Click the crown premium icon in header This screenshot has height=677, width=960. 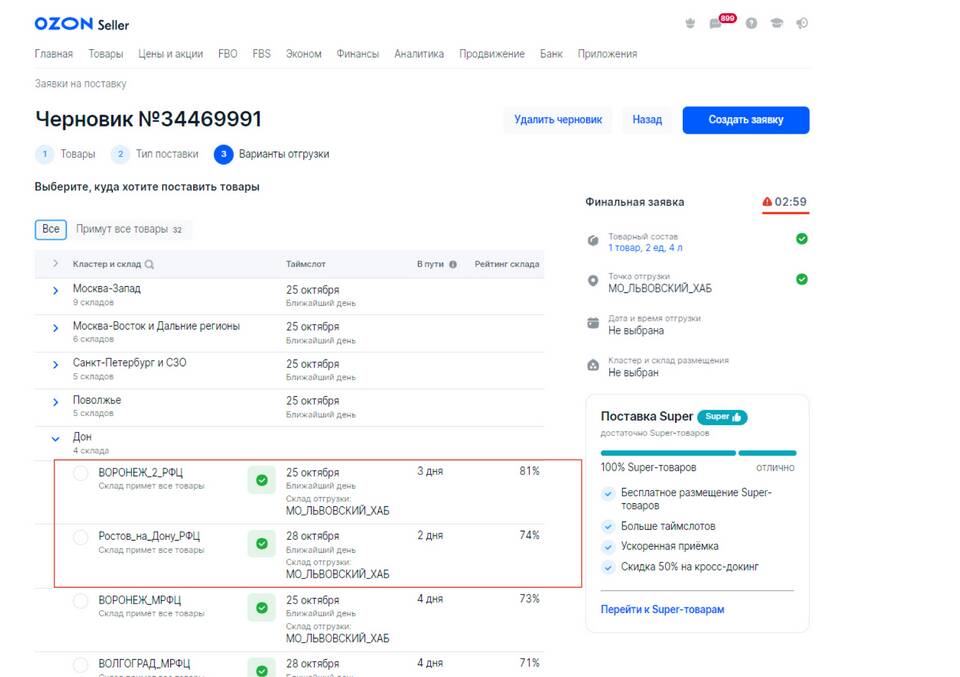point(690,24)
